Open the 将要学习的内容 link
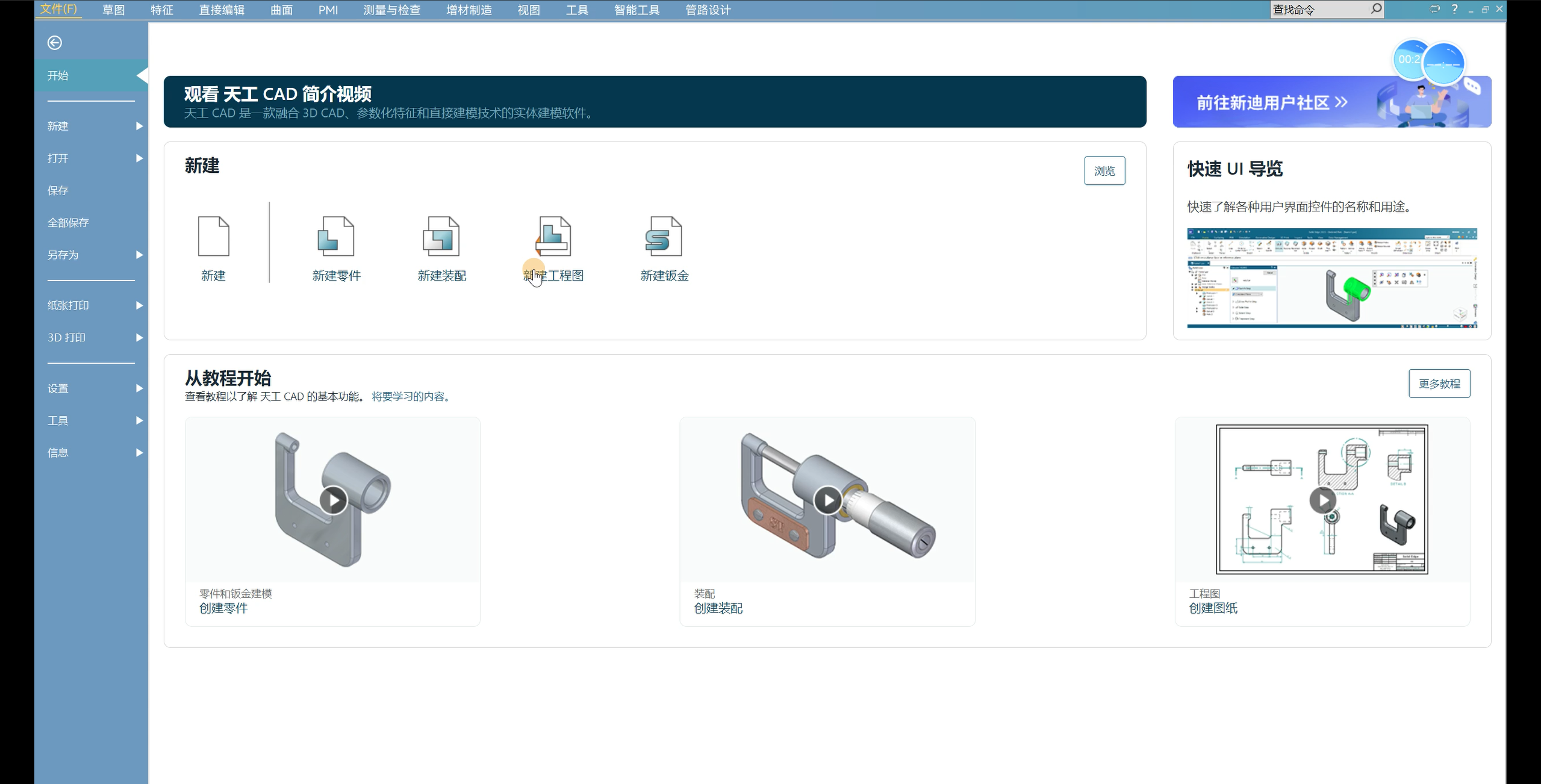The width and height of the screenshot is (1541, 784). click(x=411, y=396)
